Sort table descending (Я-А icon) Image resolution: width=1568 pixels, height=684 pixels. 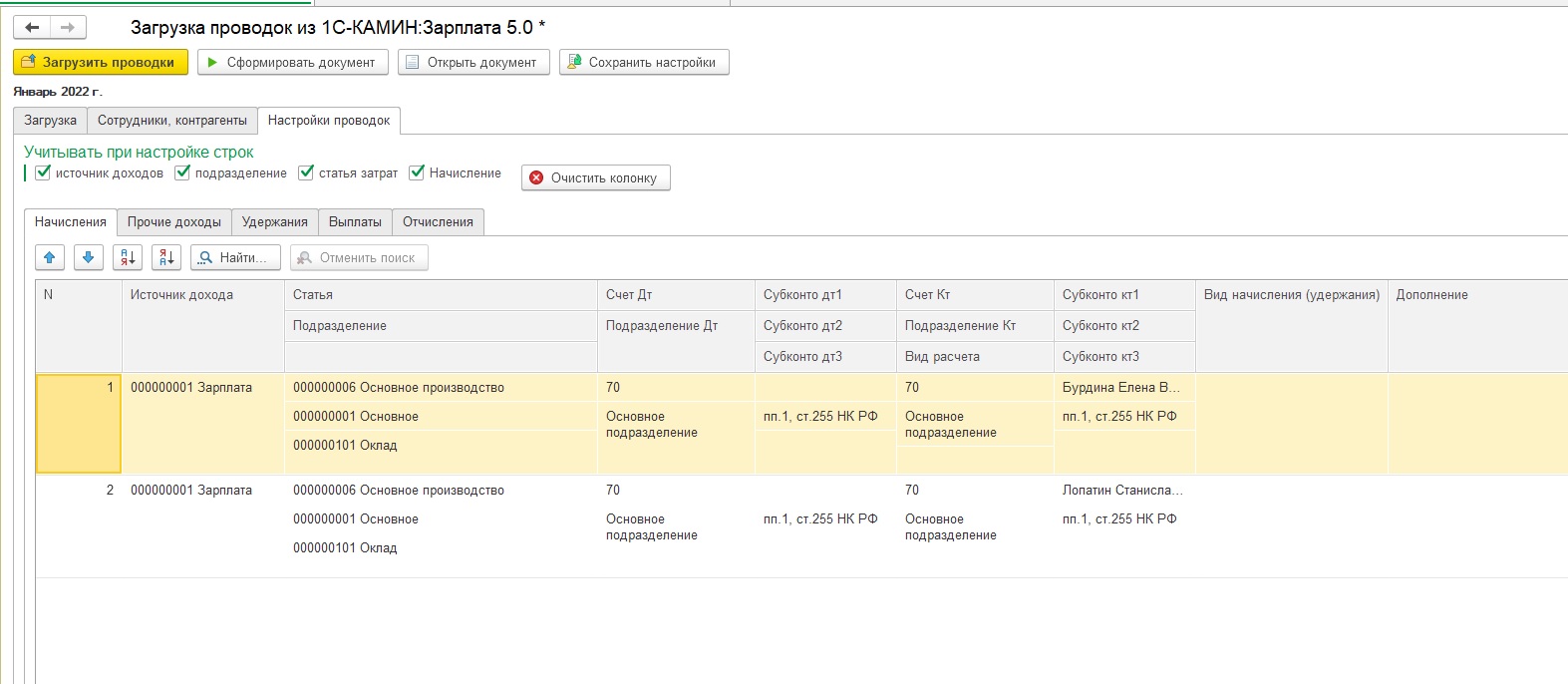point(166,257)
